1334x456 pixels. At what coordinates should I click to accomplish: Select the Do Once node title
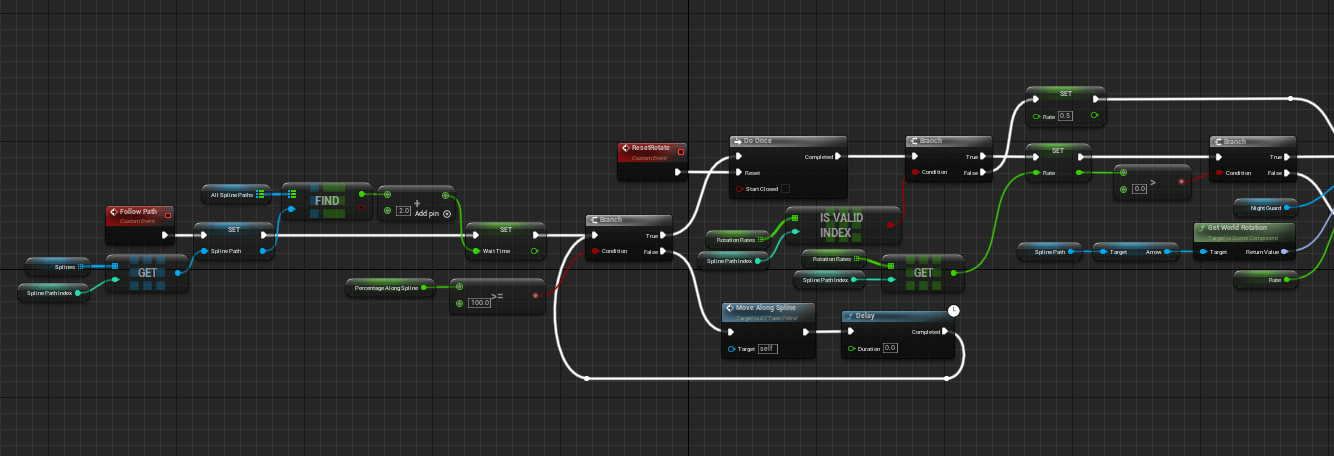758,141
